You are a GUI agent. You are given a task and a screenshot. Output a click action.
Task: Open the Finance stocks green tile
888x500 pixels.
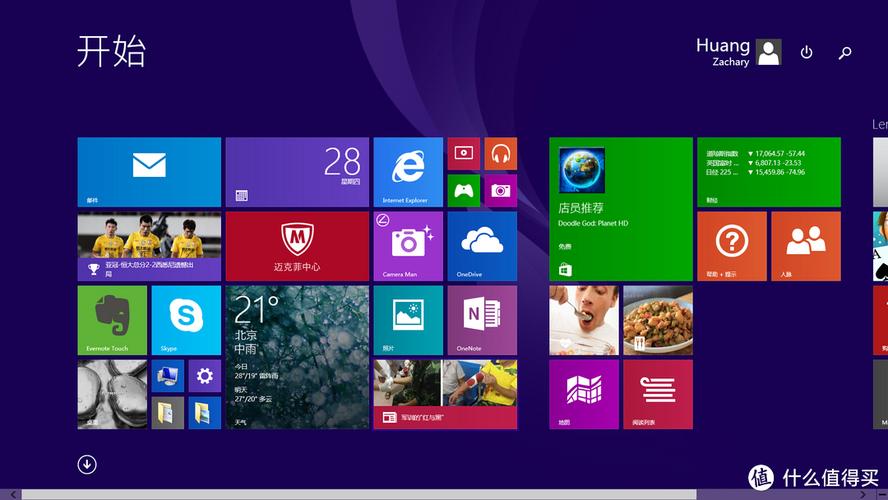[769, 172]
